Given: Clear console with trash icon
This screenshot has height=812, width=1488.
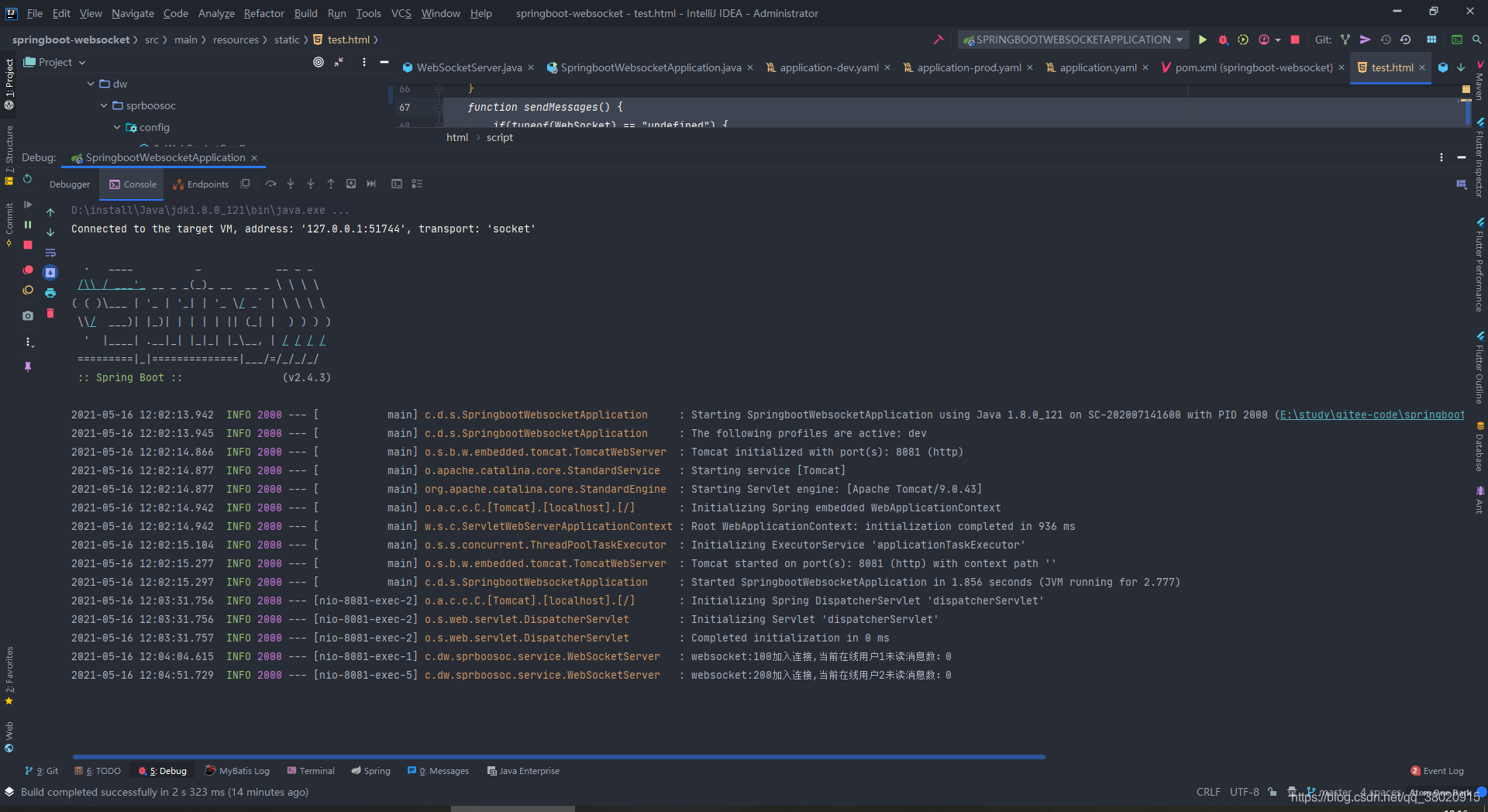Looking at the screenshot, I should click(50, 313).
